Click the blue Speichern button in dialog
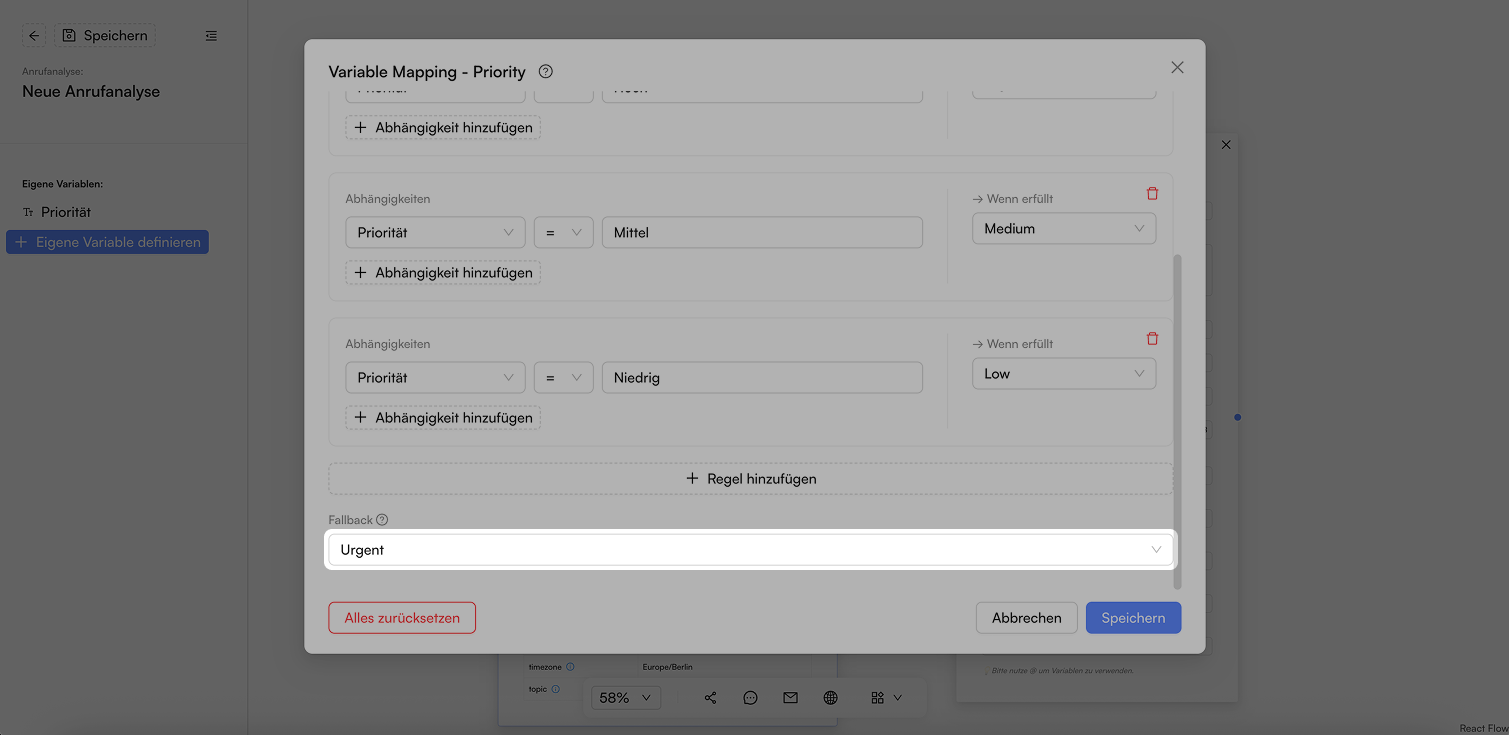The height and width of the screenshot is (735, 1509). 1133,618
